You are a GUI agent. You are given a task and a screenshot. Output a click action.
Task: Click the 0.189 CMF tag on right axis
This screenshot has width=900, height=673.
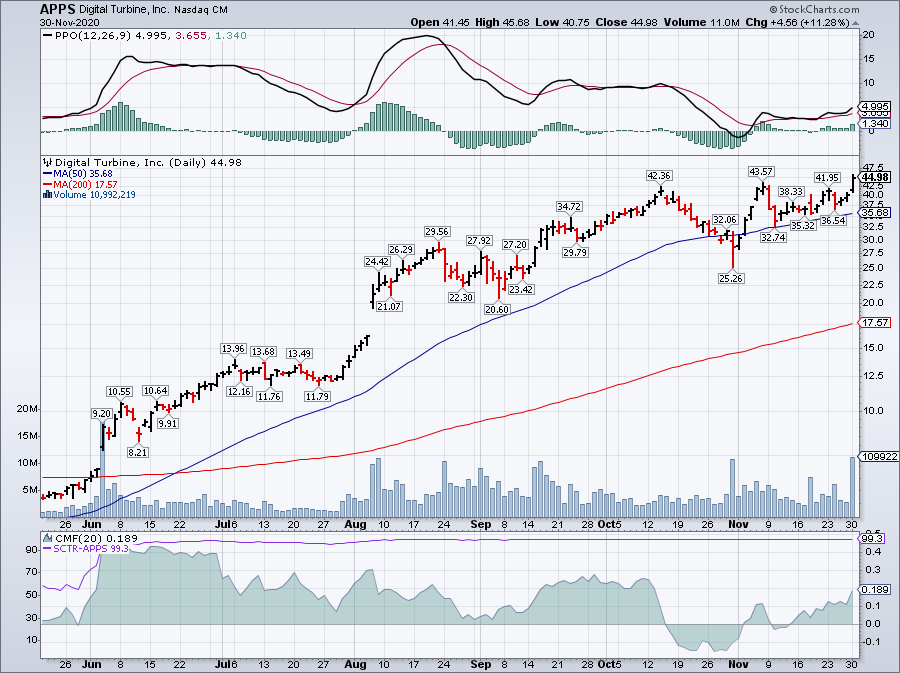(875, 589)
